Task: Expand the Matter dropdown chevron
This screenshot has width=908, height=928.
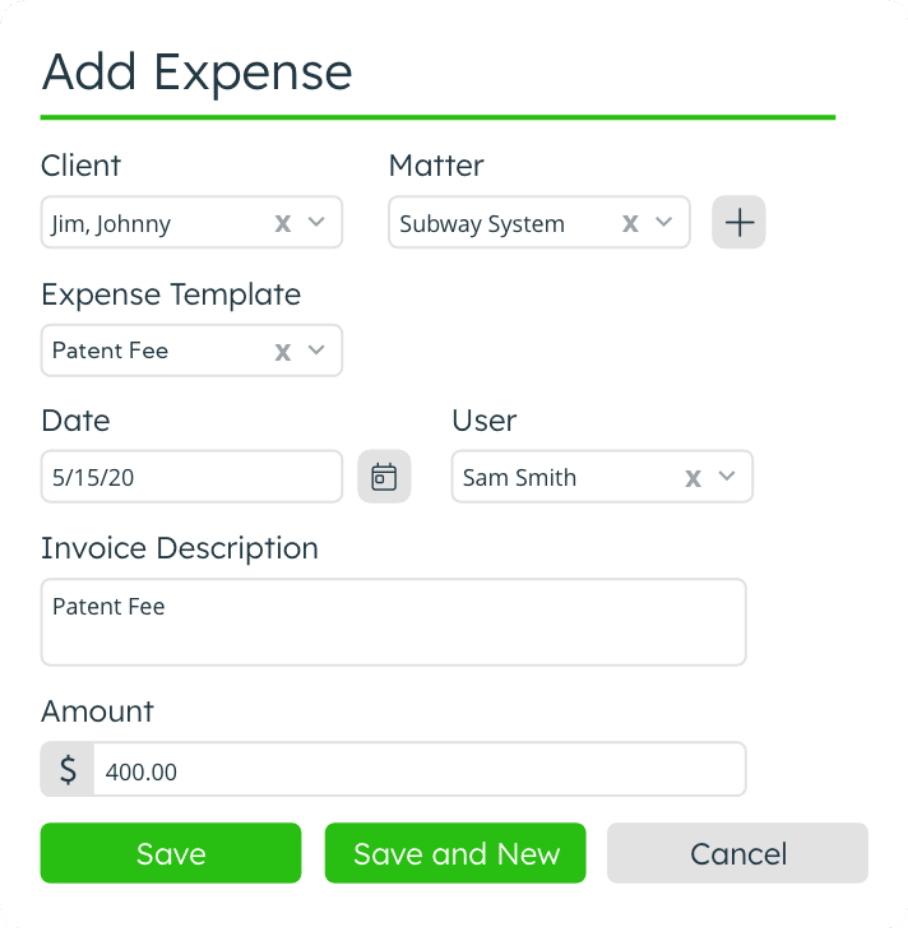Action: pyautogui.click(x=664, y=222)
